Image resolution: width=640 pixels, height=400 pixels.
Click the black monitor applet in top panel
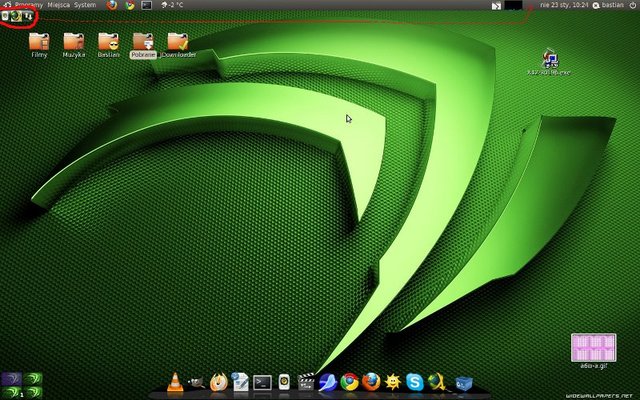tap(513, 5)
